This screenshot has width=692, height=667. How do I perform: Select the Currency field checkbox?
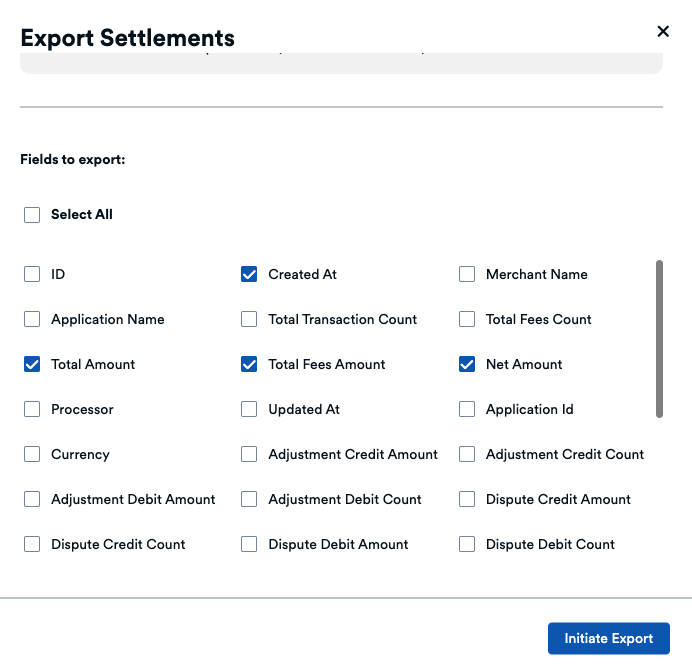[x=32, y=454]
